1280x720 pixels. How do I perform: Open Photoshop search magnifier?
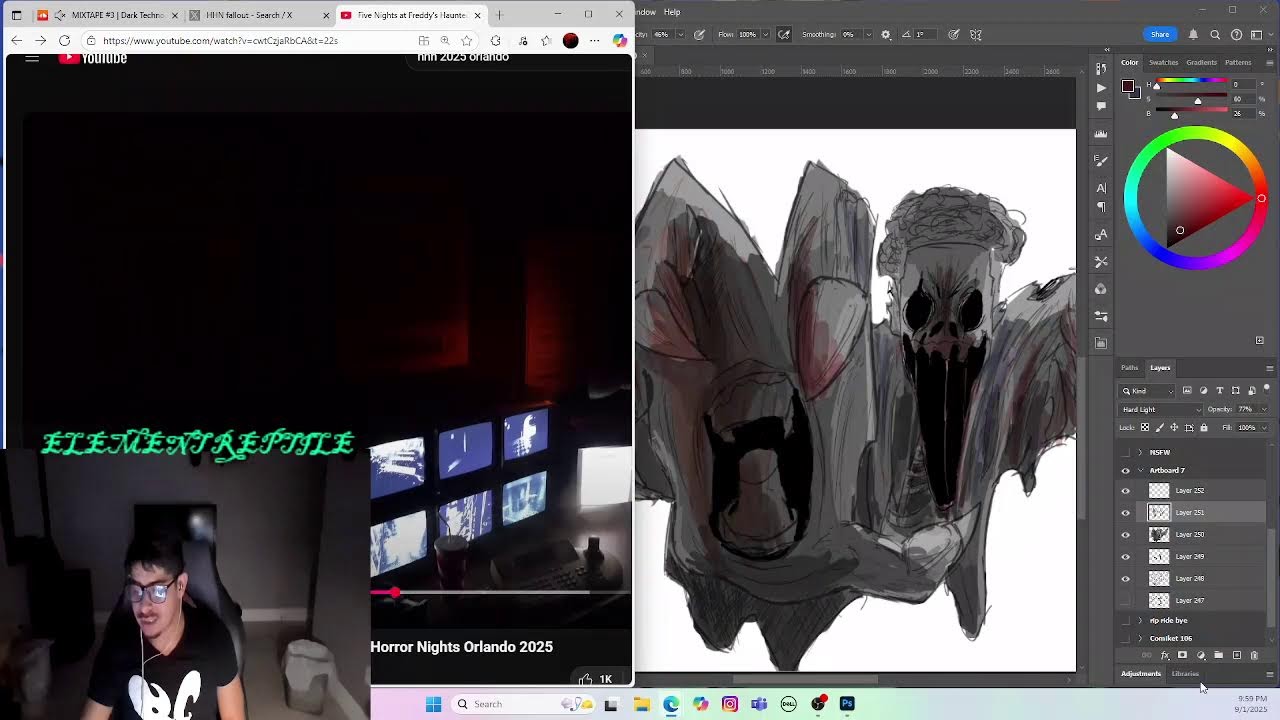(x=1215, y=34)
